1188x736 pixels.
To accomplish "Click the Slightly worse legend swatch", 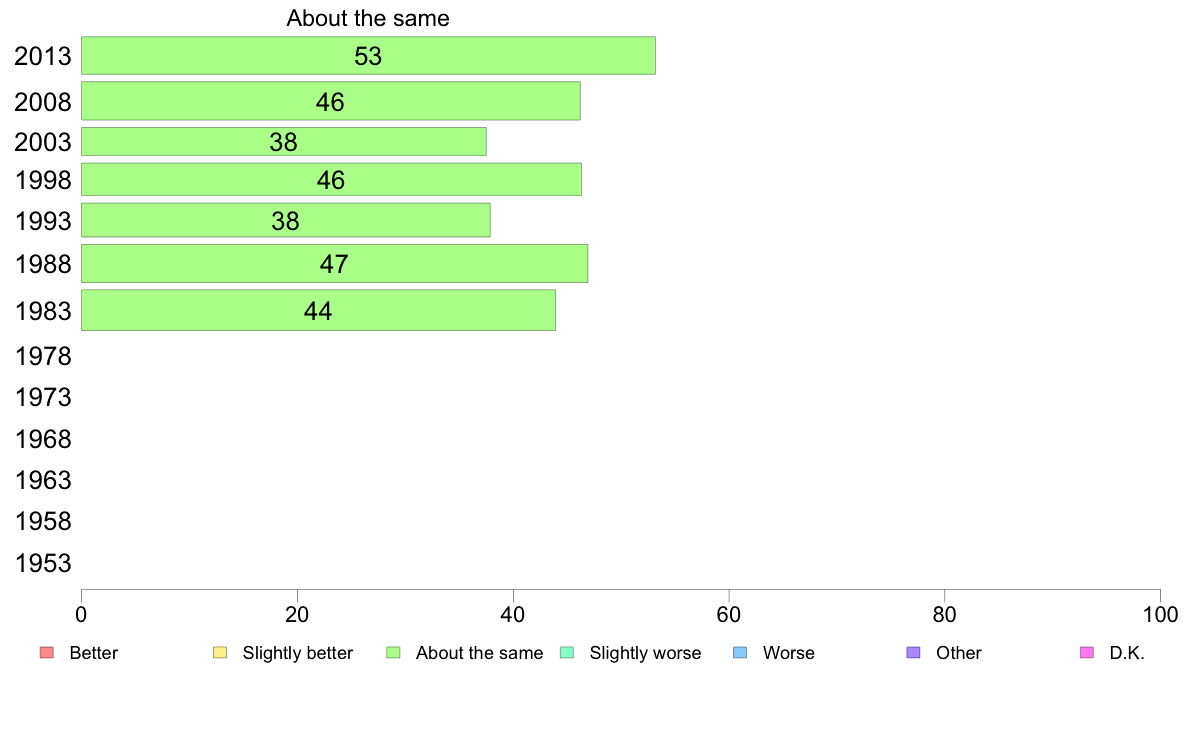I will pos(567,653).
